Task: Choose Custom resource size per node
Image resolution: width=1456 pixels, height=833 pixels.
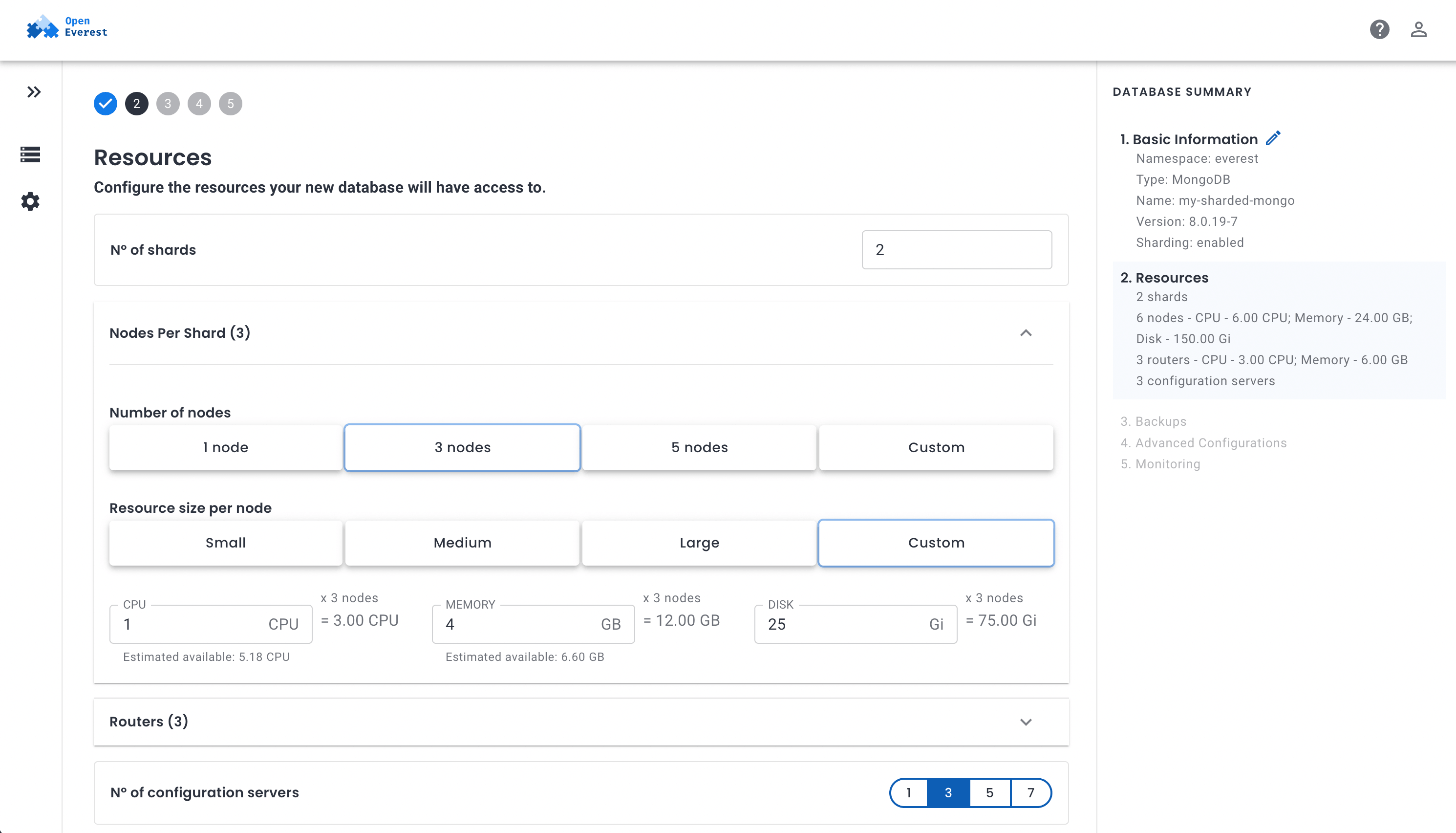Action: [x=936, y=543]
